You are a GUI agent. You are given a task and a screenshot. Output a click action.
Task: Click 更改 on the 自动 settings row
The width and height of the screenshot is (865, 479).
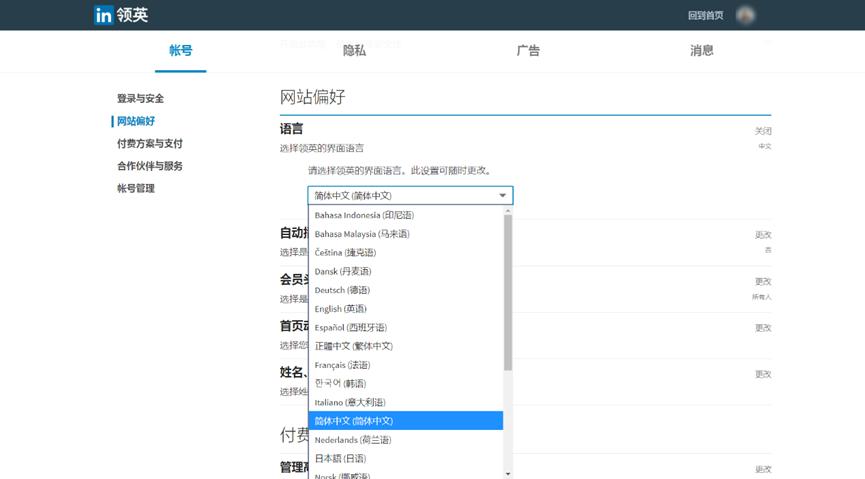click(x=763, y=235)
